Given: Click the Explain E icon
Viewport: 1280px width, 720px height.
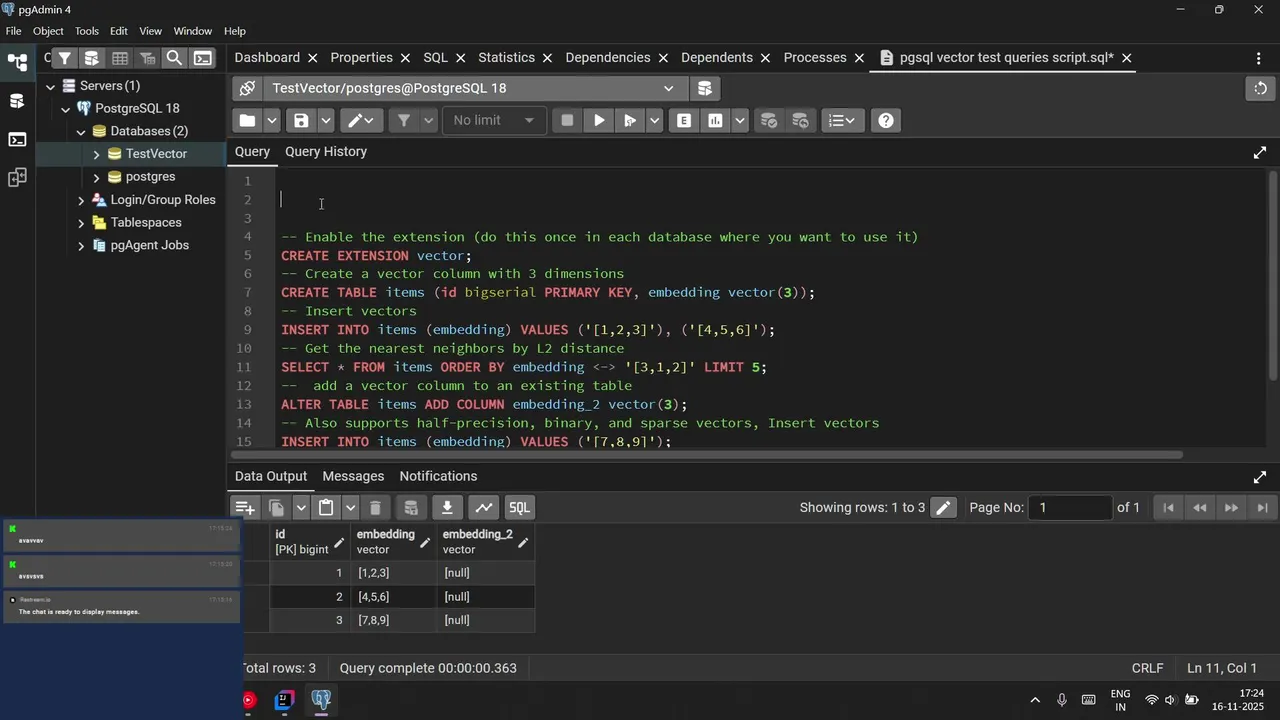Looking at the screenshot, I should click(x=684, y=120).
